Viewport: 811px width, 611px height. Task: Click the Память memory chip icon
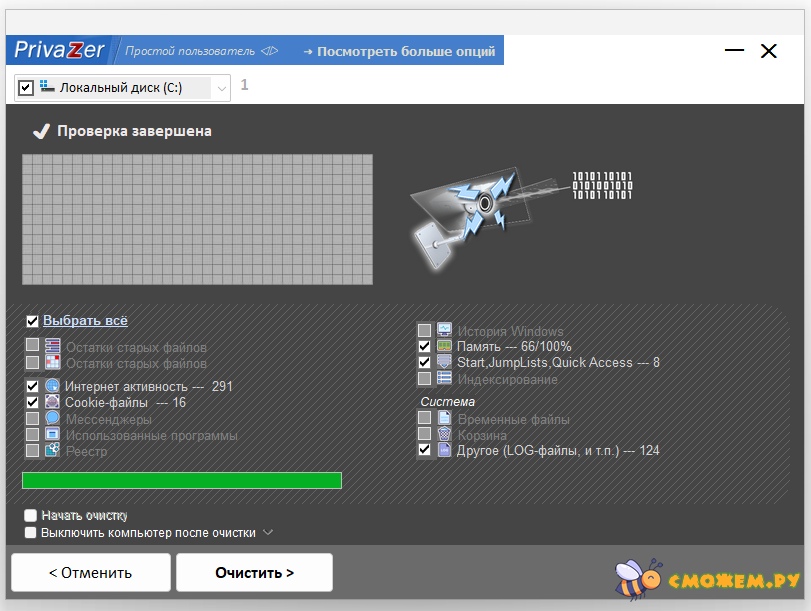coord(445,346)
